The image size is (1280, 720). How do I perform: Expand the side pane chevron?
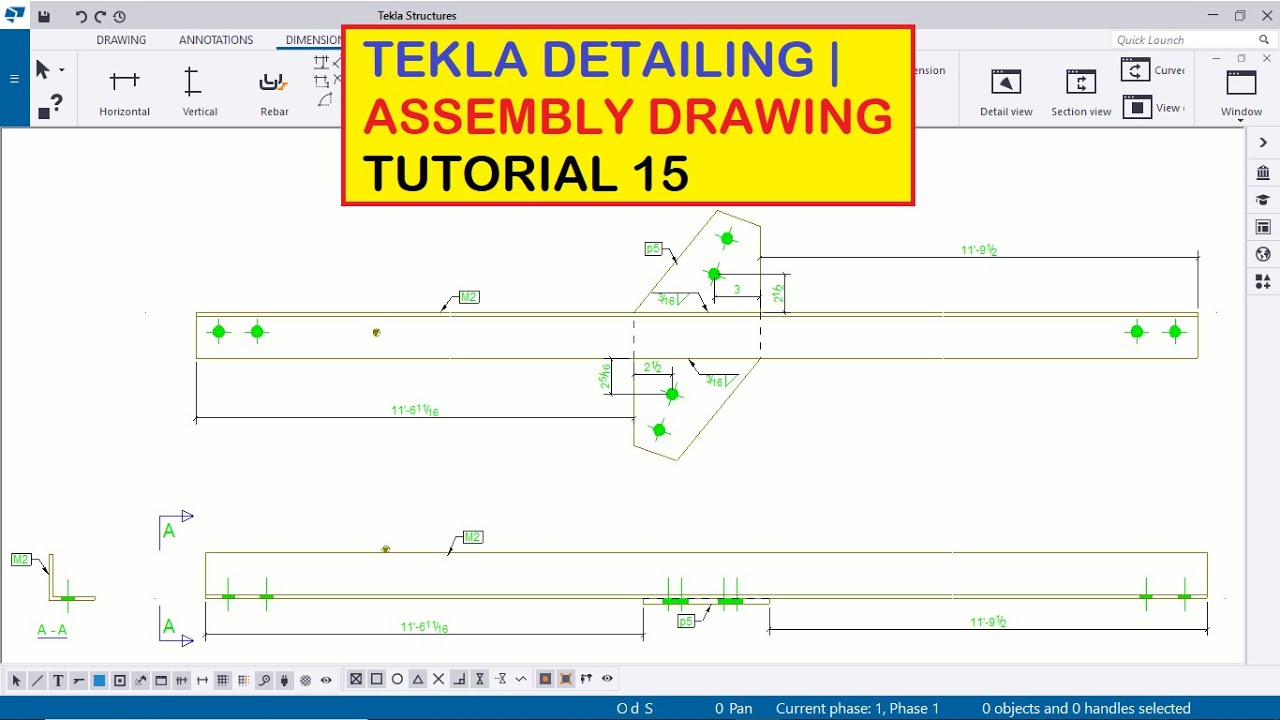(x=1263, y=143)
